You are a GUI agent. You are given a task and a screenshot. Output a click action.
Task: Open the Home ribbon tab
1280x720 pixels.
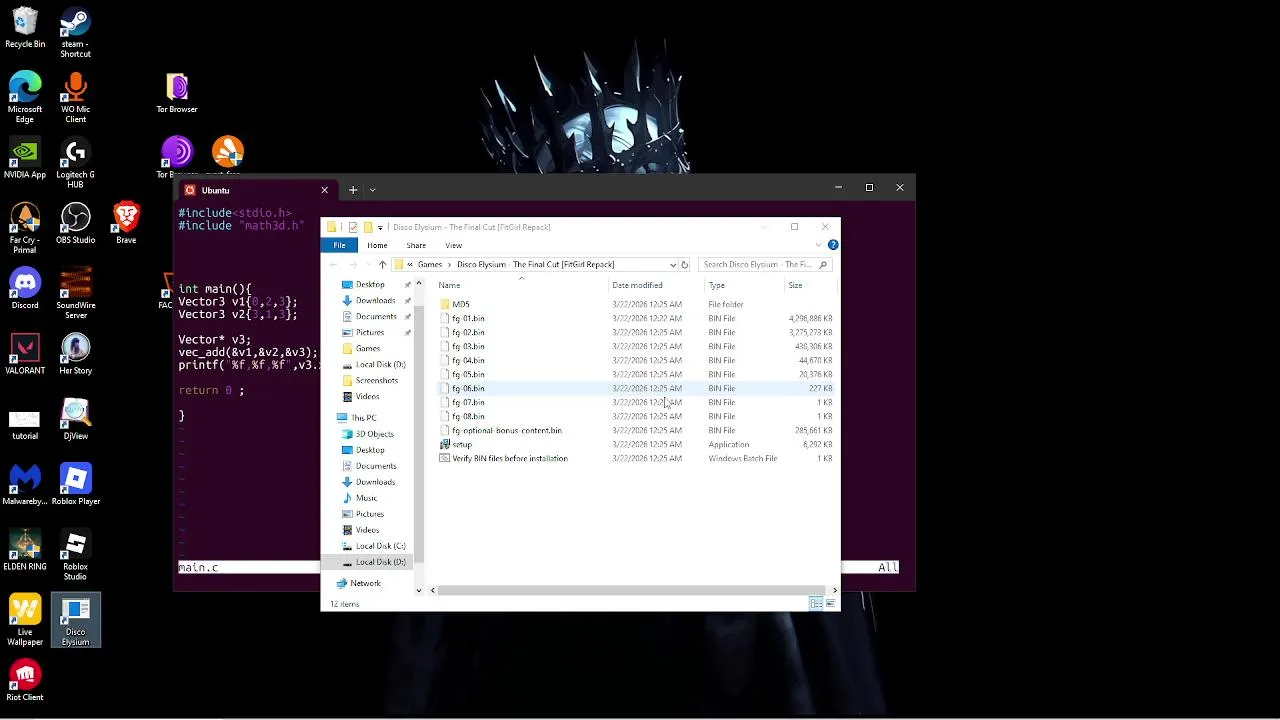point(377,245)
